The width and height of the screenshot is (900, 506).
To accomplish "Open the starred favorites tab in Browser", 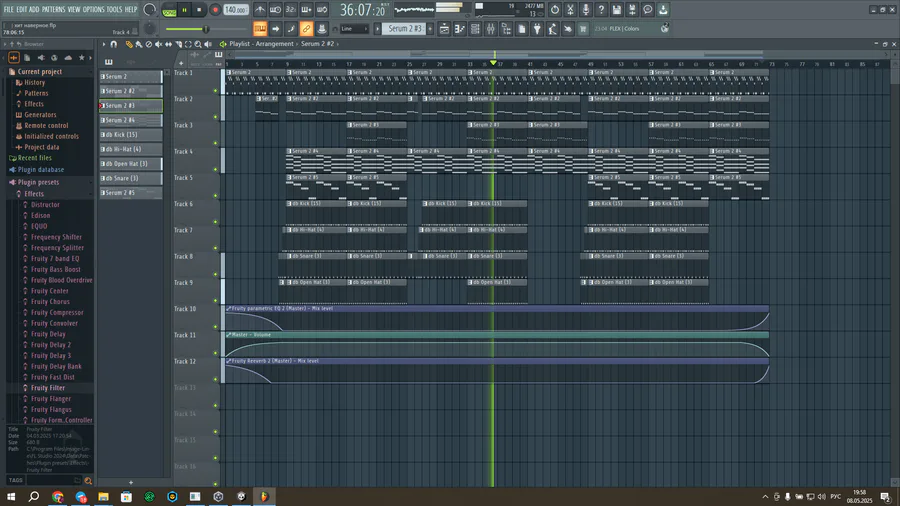I will 82,57.
